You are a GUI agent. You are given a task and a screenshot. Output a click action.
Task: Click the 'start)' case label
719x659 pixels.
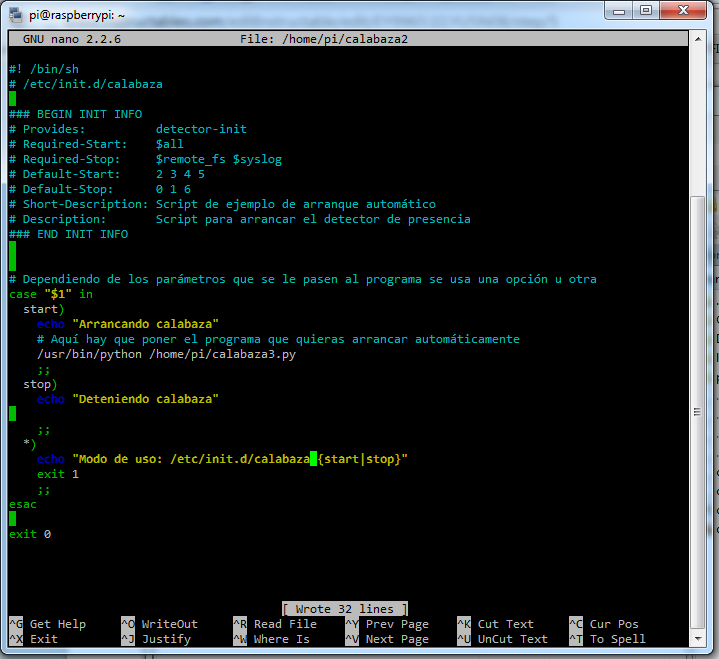pyautogui.click(x=44, y=310)
